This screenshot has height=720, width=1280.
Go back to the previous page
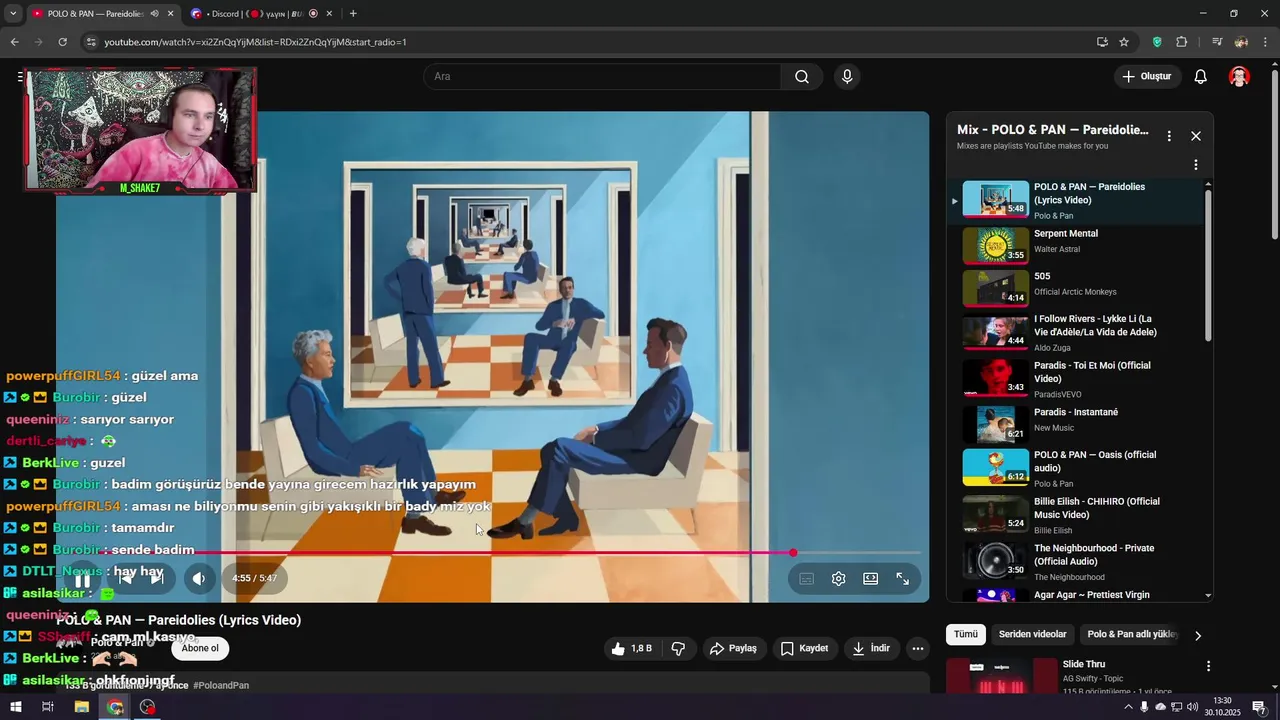(14, 42)
